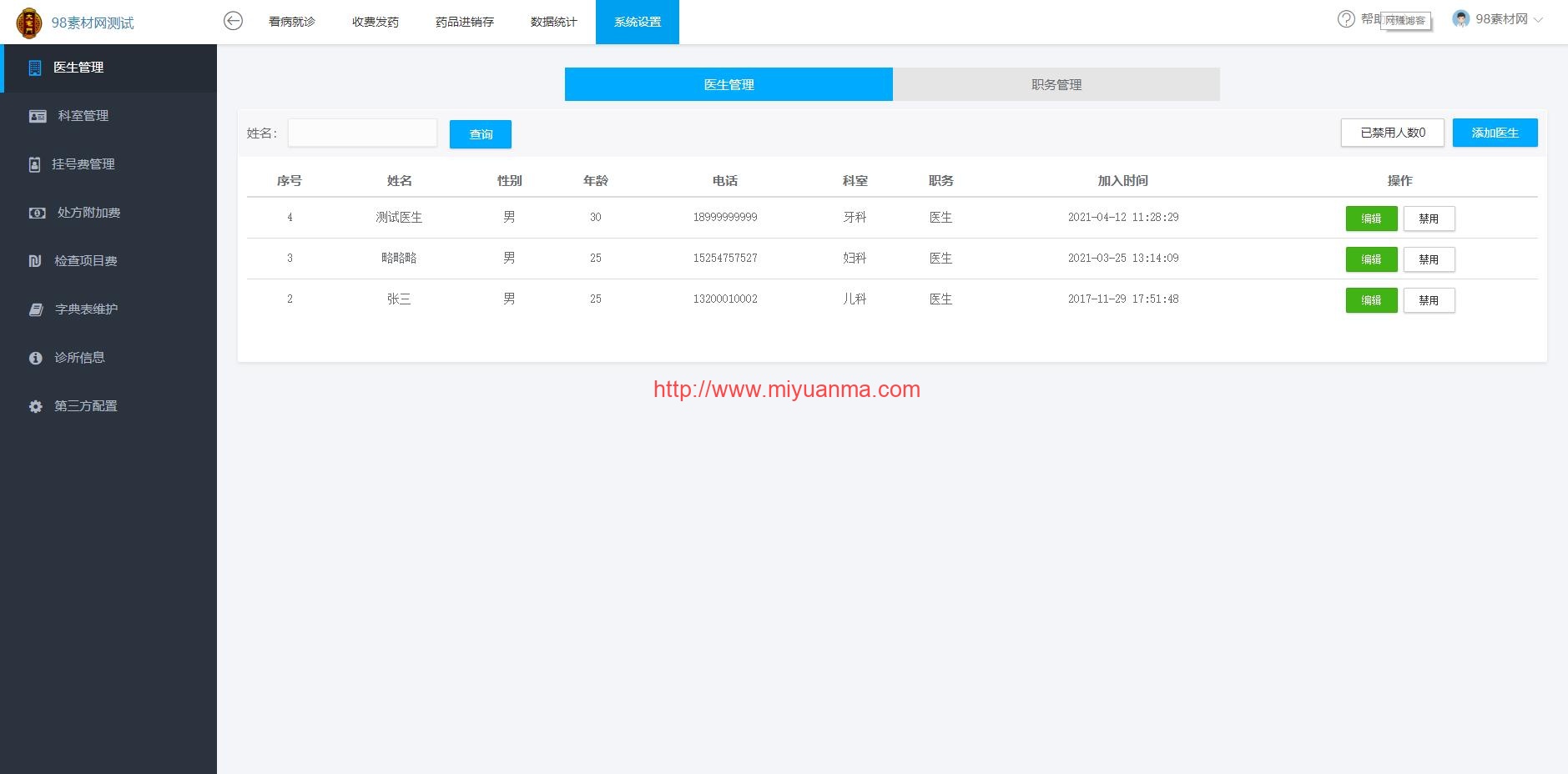Open 字典表维护 in the sidebar
Viewport: 1568px width, 774px height.
(108, 309)
